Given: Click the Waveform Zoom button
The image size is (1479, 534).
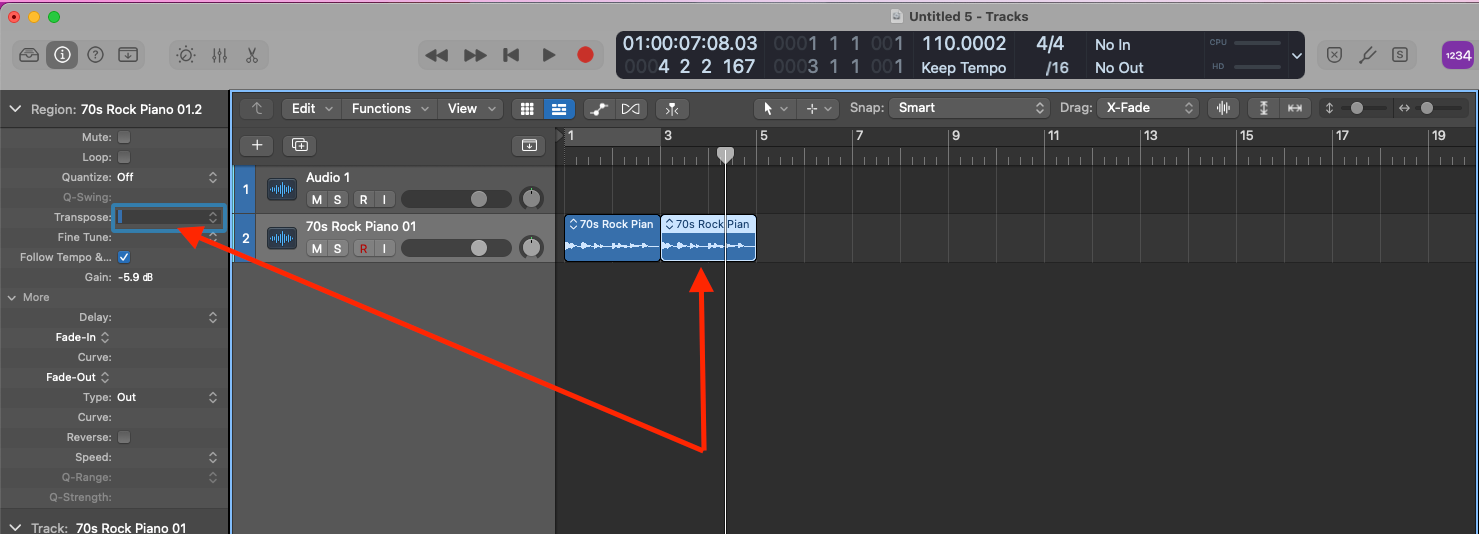Looking at the screenshot, I should [x=1223, y=108].
